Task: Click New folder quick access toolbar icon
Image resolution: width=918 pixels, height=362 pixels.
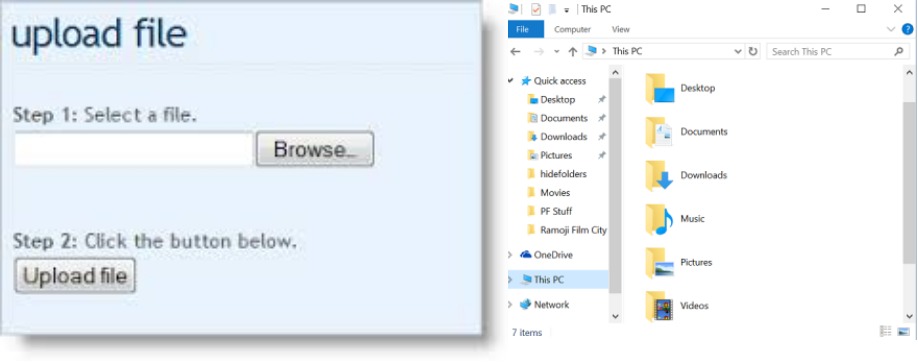Action: [x=552, y=9]
